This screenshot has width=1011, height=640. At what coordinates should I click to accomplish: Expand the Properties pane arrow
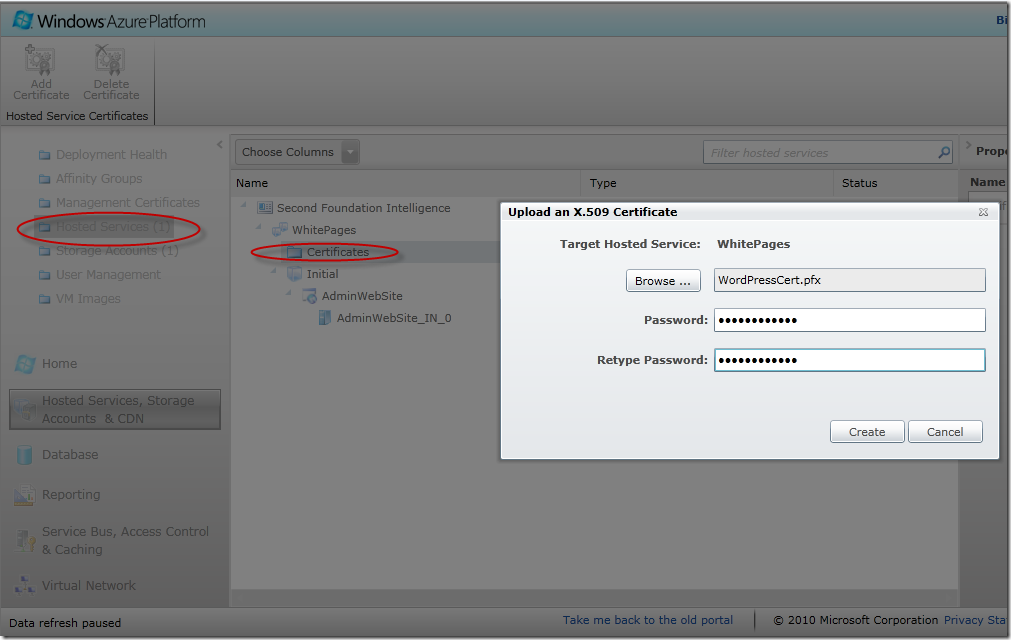pyautogui.click(x=968, y=146)
